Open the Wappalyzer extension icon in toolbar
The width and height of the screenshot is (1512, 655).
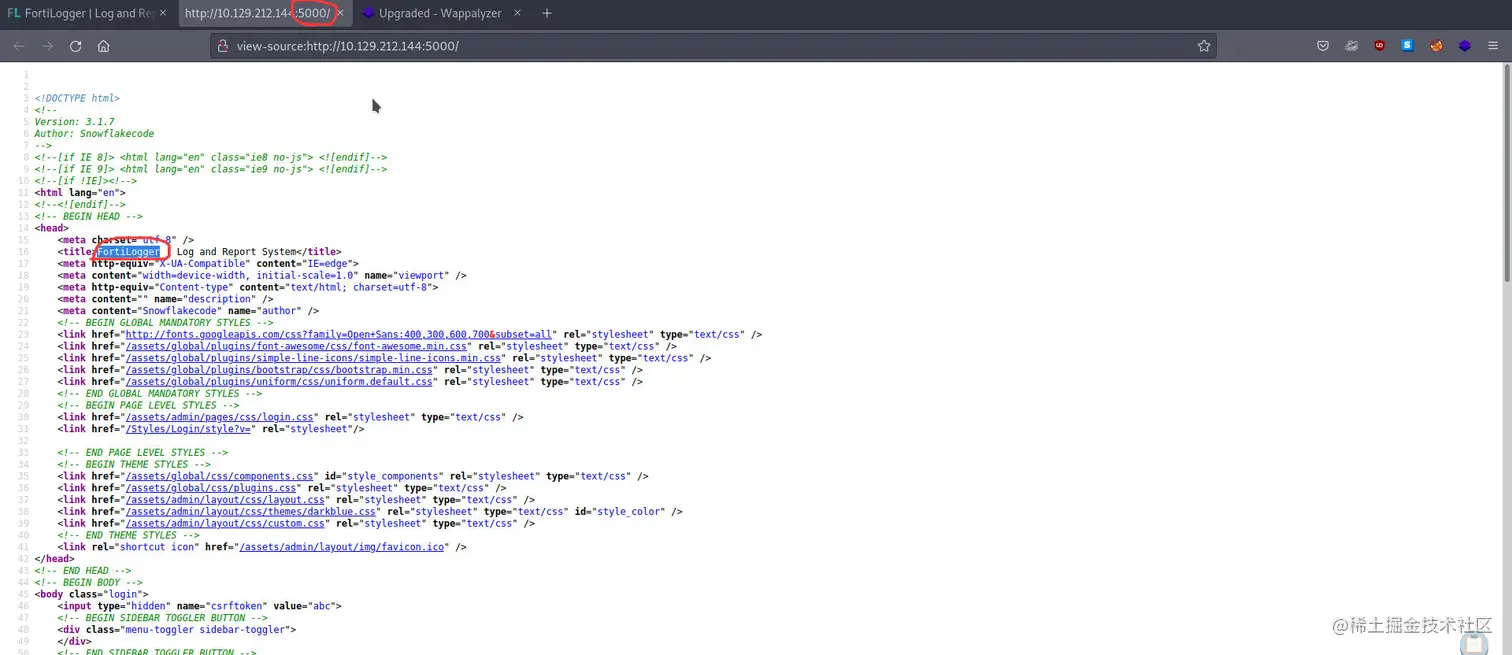[x=1465, y=46]
